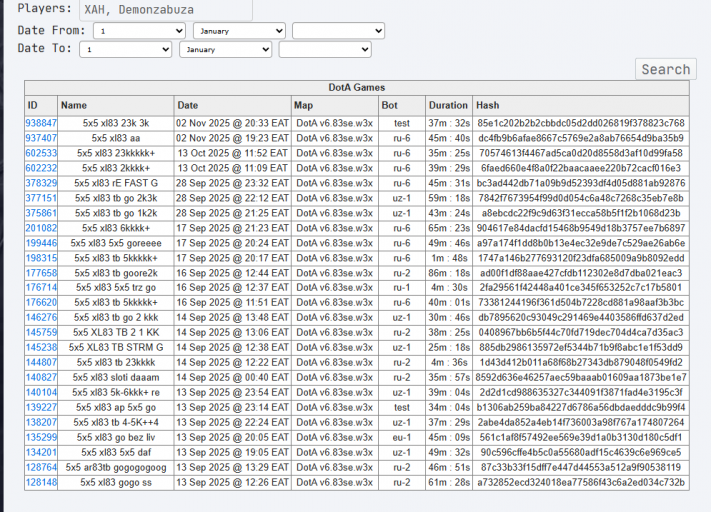Viewport: 711px width, 512px height.
Task: Select game name '5x5 ar83tb gogogogoog'
Action: point(116,467)
